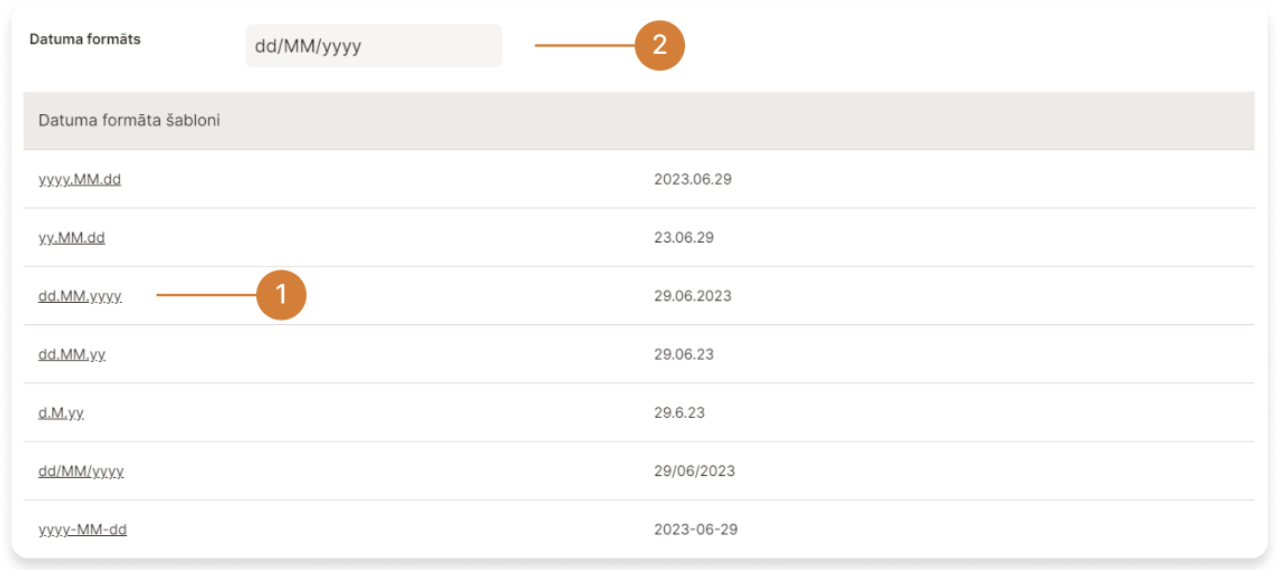1282x570 pixels.
Task: Click the example date 29.6.23
Action: [680, 412]
